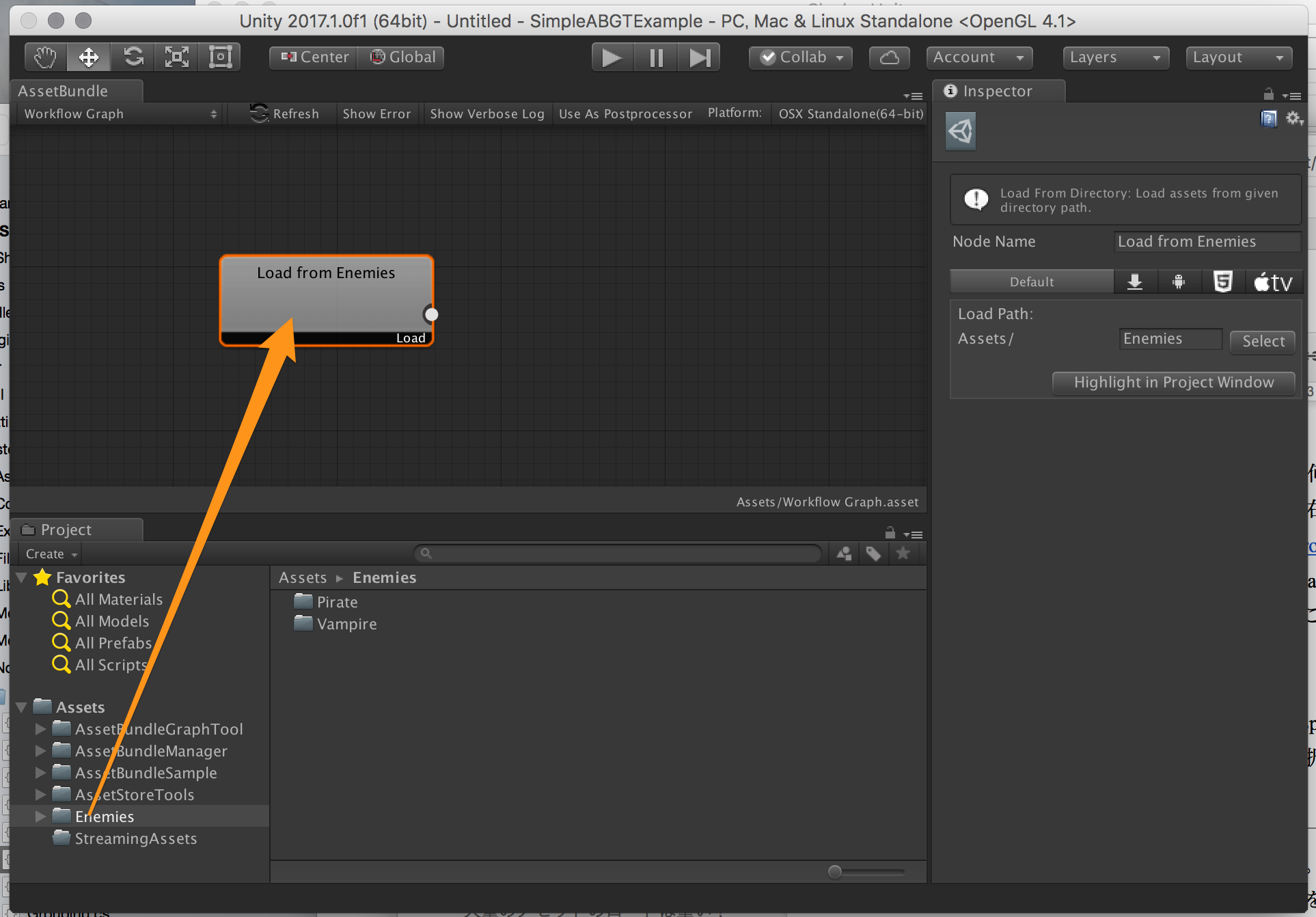Image resolution: width=1316 pixels, height=917 pixels.
Task: Select the Android platform tab
Action: pos(1179,282)
